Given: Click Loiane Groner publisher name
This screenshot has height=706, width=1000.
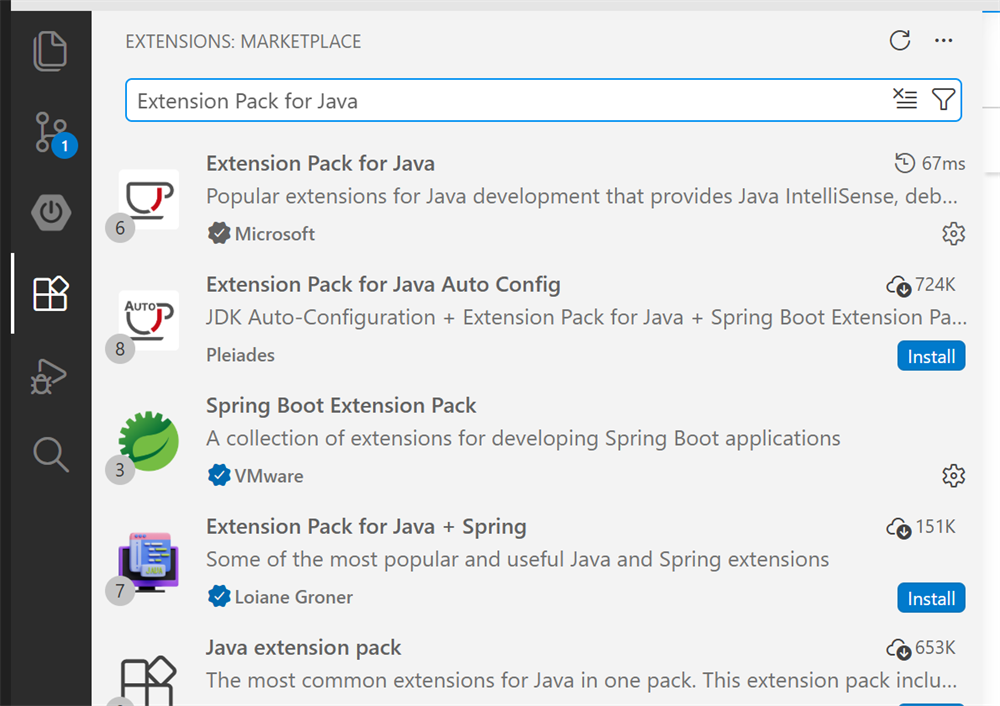Looking at the screenshot, I should [293, 597].
